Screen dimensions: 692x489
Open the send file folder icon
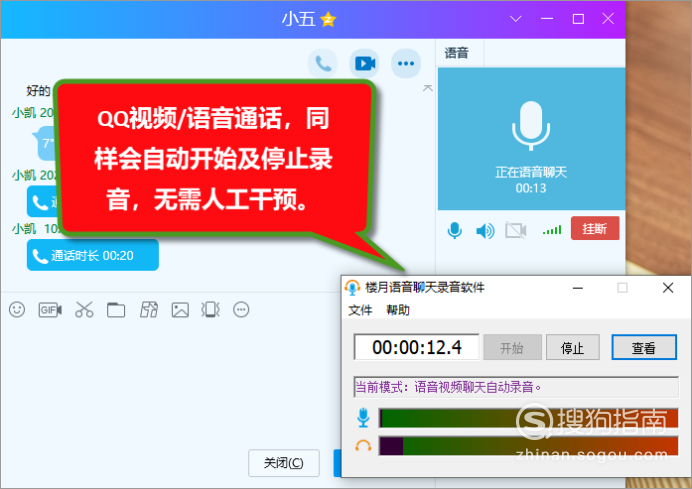(x=116, y=310)
